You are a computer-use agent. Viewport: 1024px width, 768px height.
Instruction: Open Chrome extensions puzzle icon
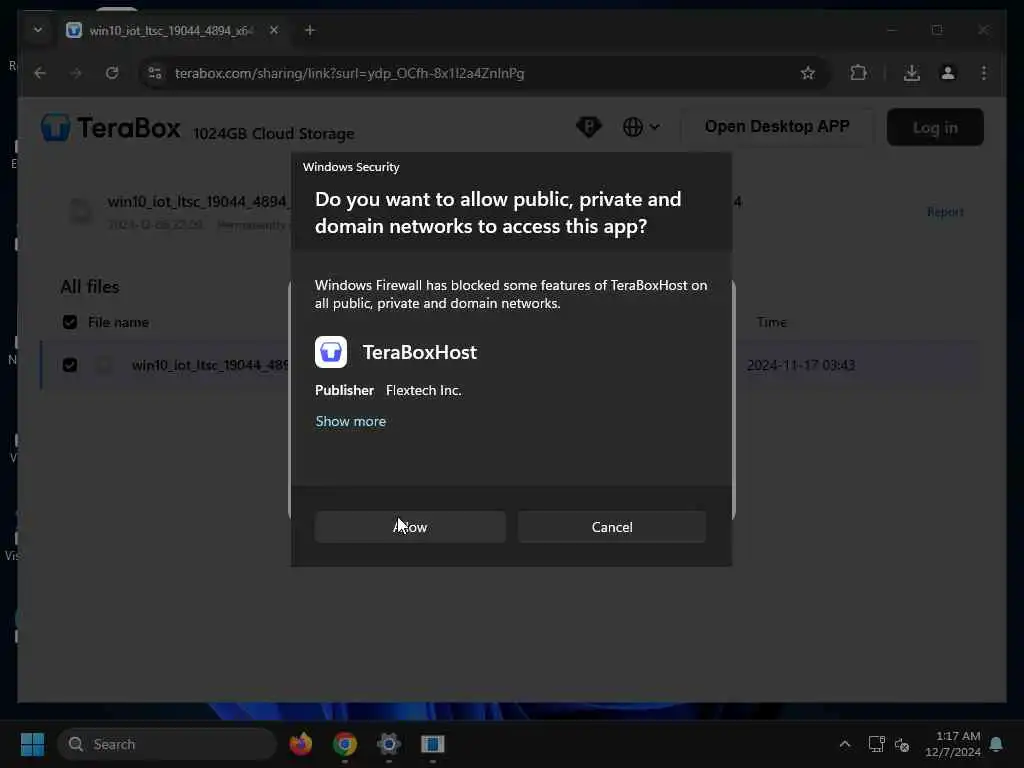click(858, 73)
